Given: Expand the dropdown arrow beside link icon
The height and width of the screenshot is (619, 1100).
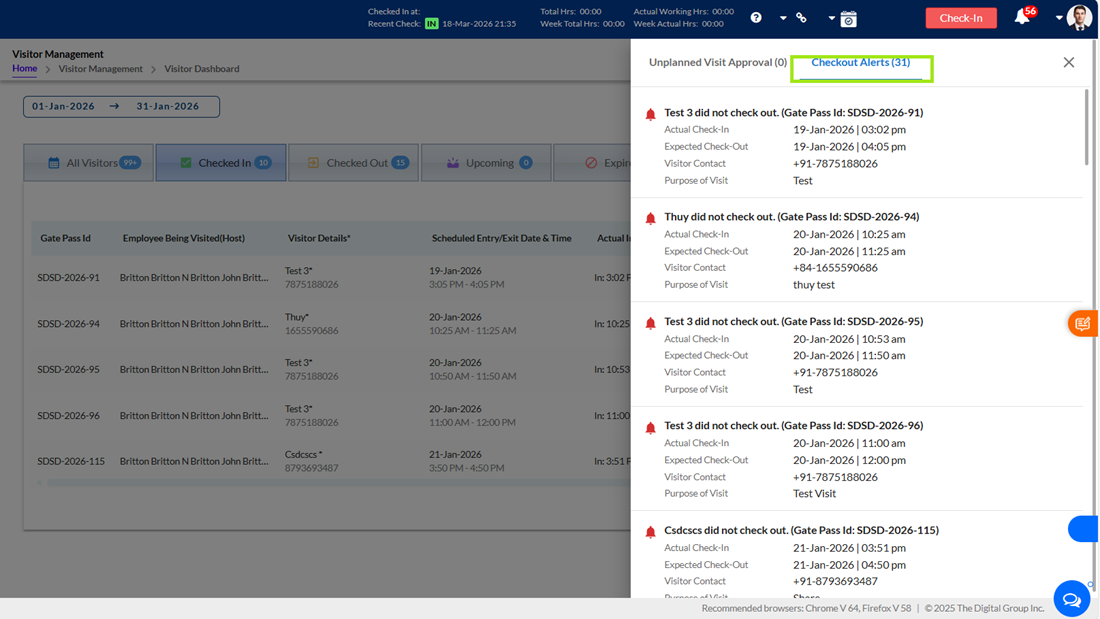Looking at the screenshot, I should coord(831,18).
